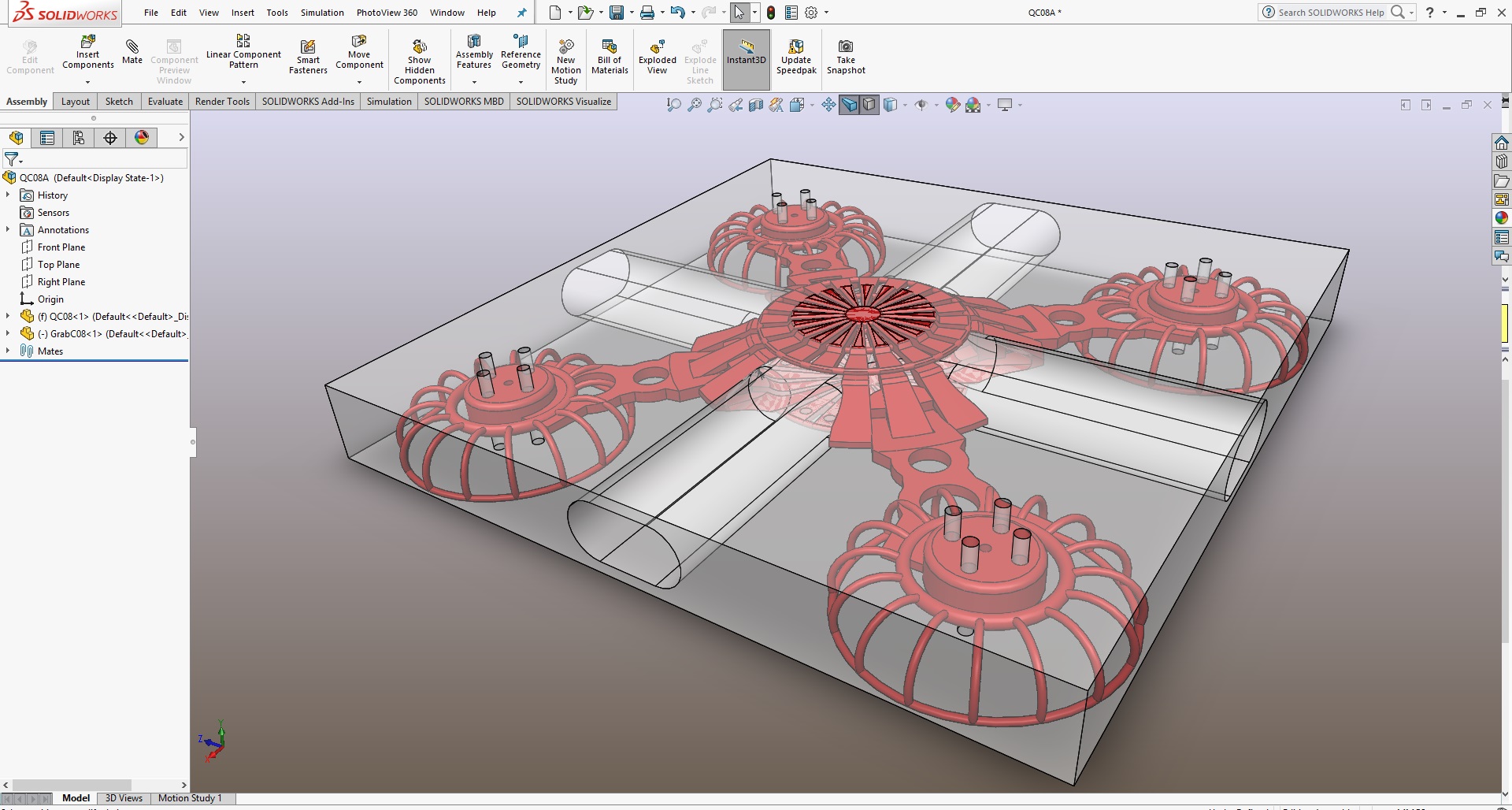Open Apply Scene dropdown arrow

click(x=988, y=105)
